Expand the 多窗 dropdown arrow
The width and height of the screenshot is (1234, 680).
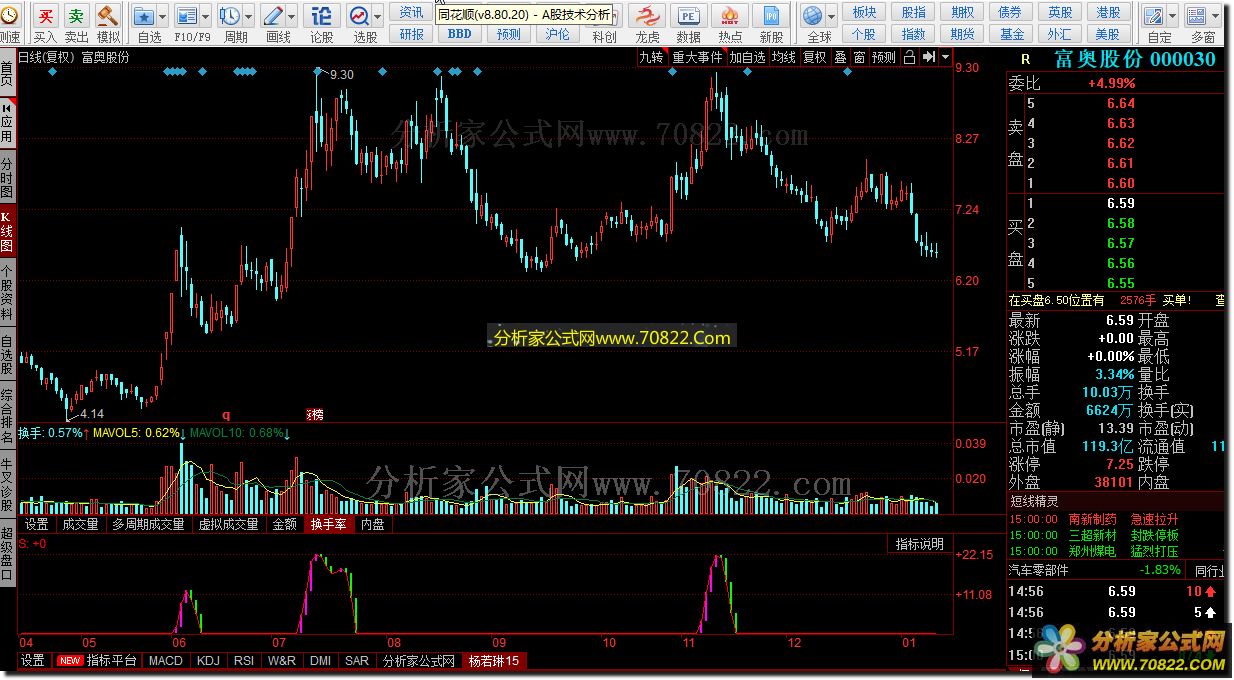(x=1216, y=16)
